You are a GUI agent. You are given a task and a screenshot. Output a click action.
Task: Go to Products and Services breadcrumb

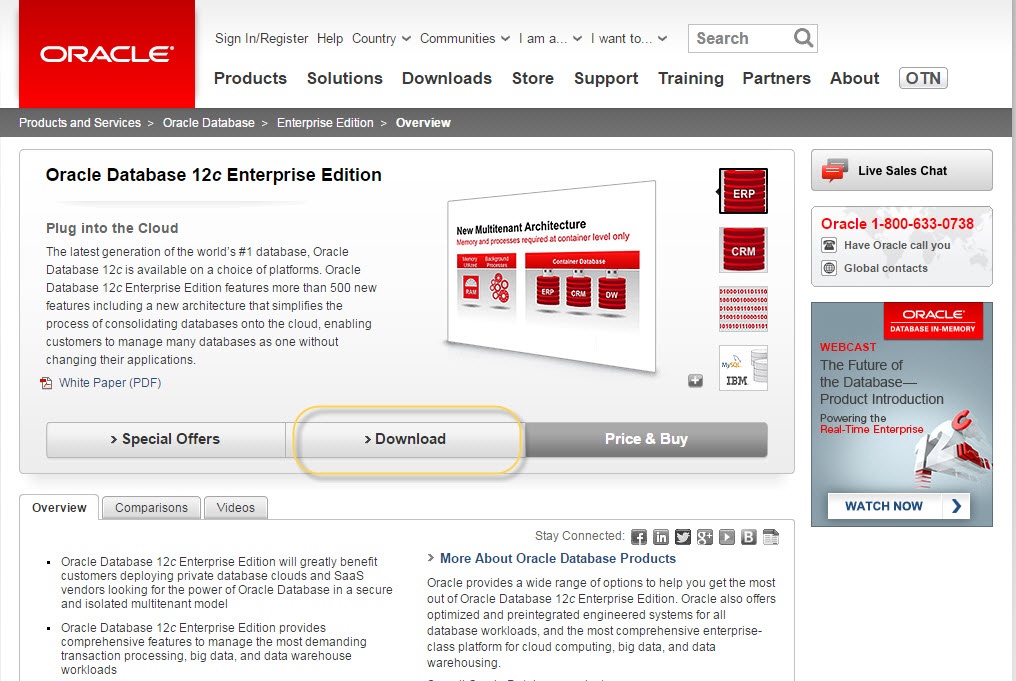[80, 122]
